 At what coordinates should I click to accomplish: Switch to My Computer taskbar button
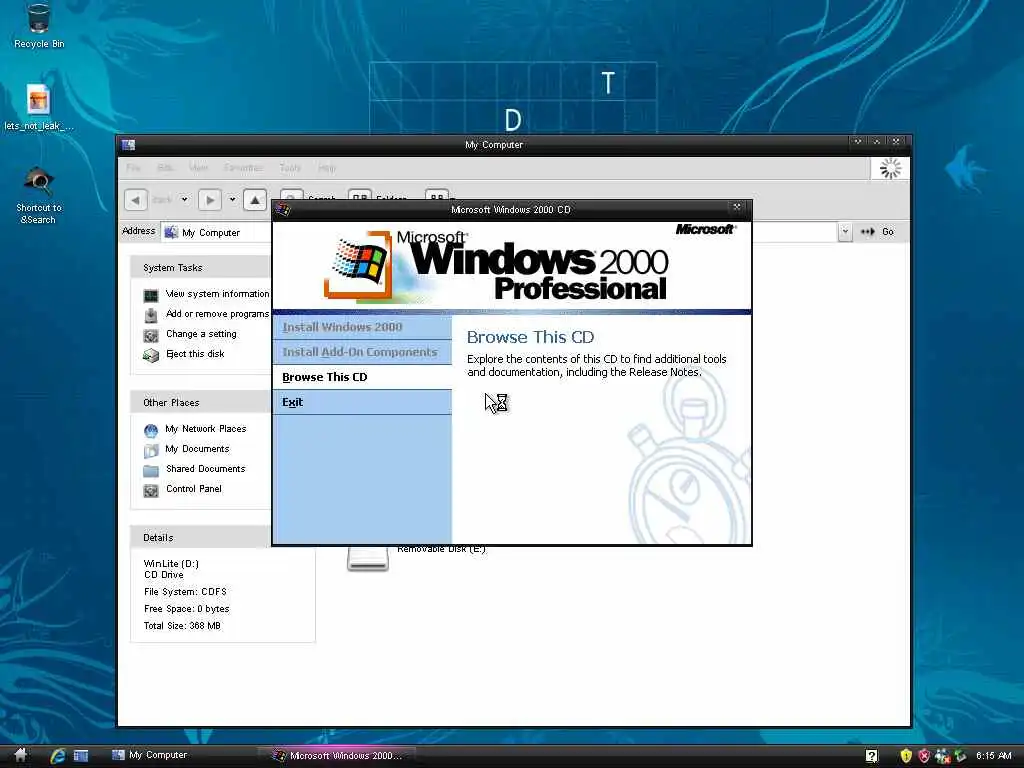[x=178, y=756]
